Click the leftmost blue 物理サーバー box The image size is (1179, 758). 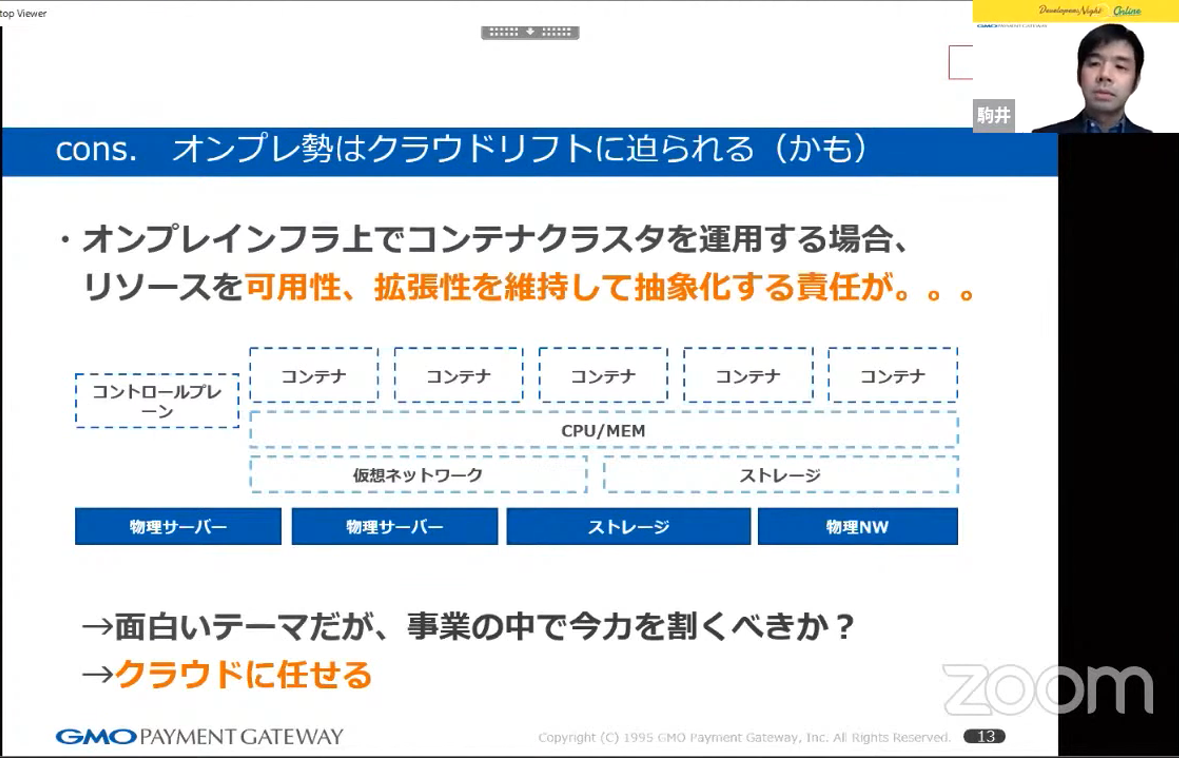click(x=178, y=526)
